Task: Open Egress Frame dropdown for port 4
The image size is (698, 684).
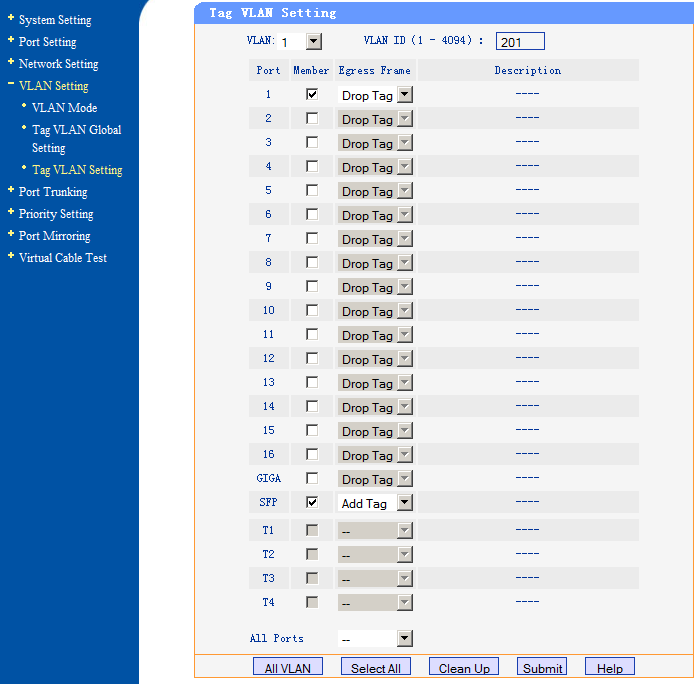Action: click(375, 167)
